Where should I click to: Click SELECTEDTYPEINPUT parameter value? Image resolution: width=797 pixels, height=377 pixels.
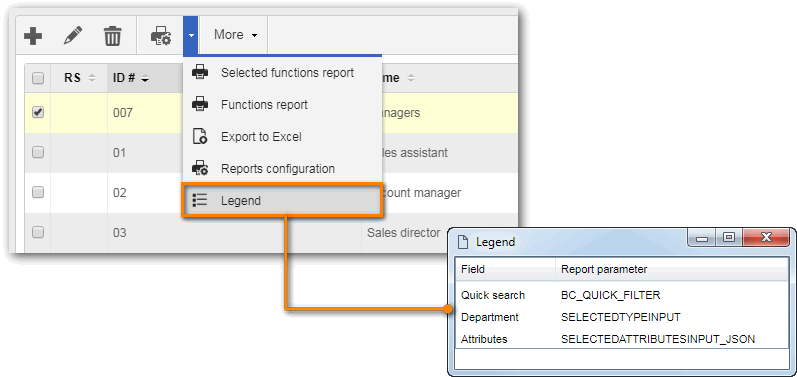[621, 317]
